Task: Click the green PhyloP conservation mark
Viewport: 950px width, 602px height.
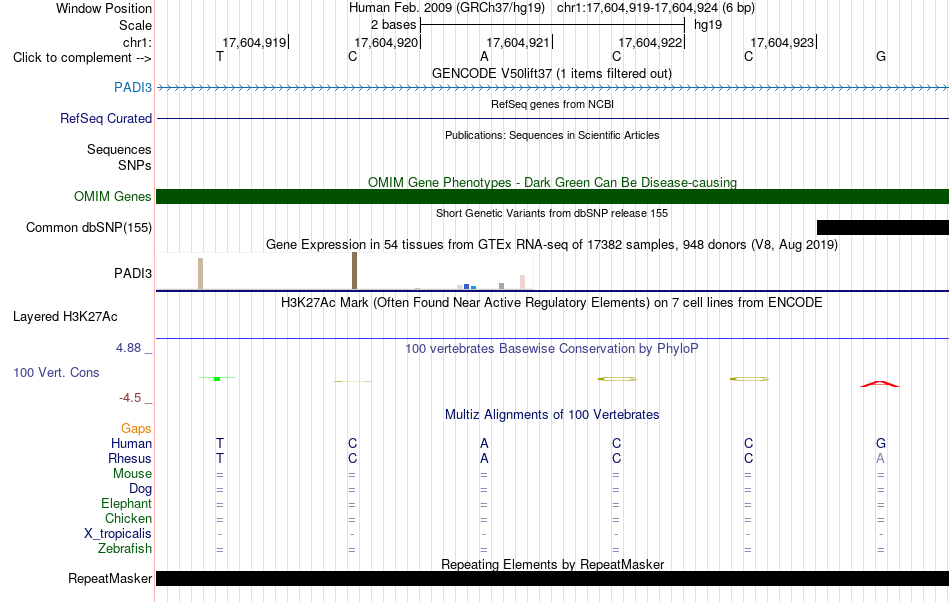Action: point(217,379)
